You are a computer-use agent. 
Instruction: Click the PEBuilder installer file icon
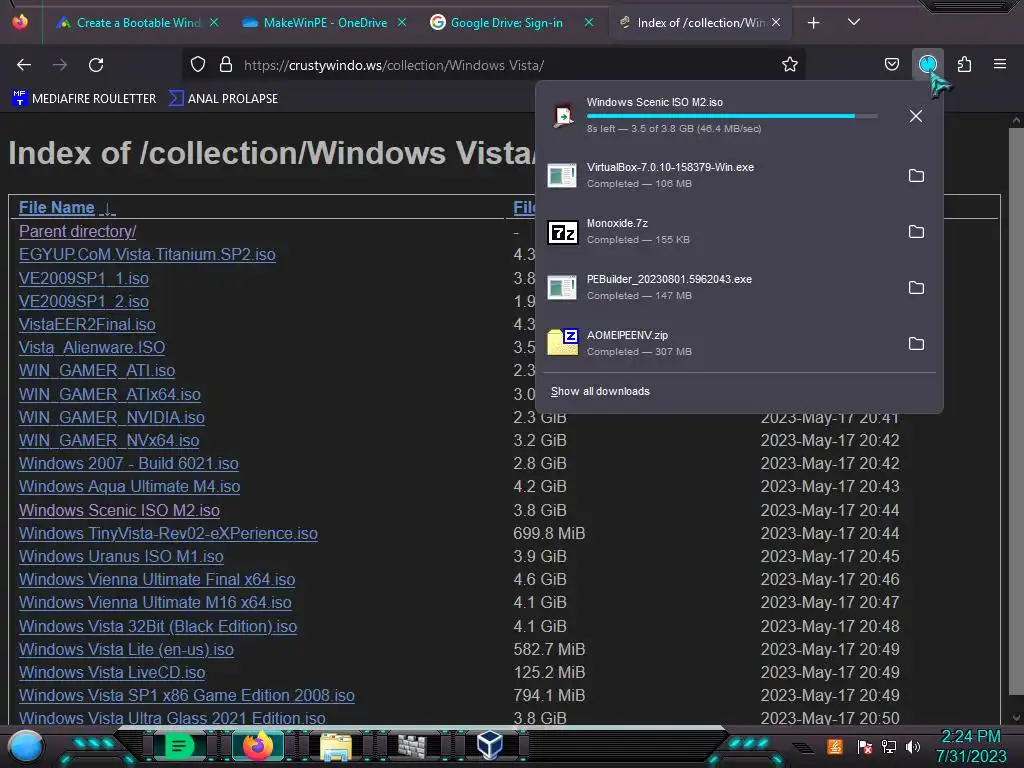[562, 287]
